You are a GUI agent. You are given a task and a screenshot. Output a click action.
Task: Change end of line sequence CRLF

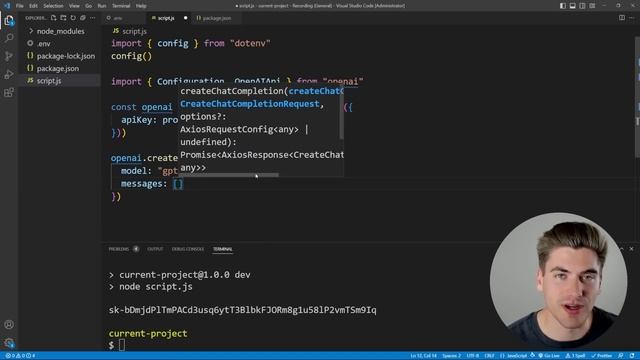tap(489, 356)
